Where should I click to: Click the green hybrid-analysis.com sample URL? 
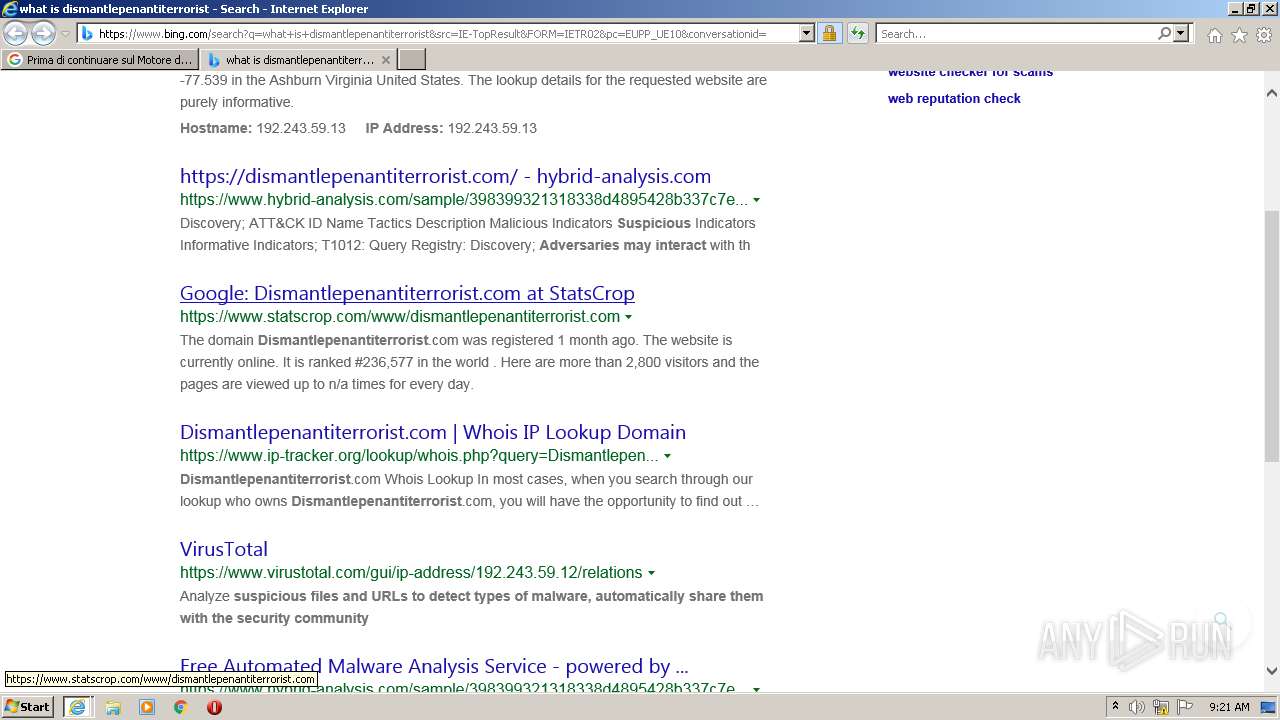pyautogui.click(x=464, y=200)
